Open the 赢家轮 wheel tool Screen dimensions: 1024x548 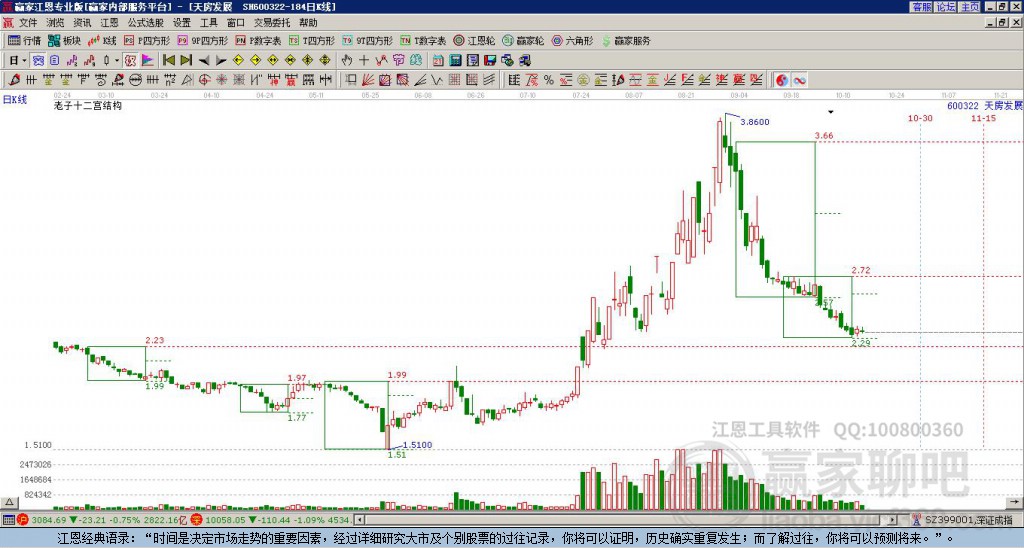(x=523, y=40)
